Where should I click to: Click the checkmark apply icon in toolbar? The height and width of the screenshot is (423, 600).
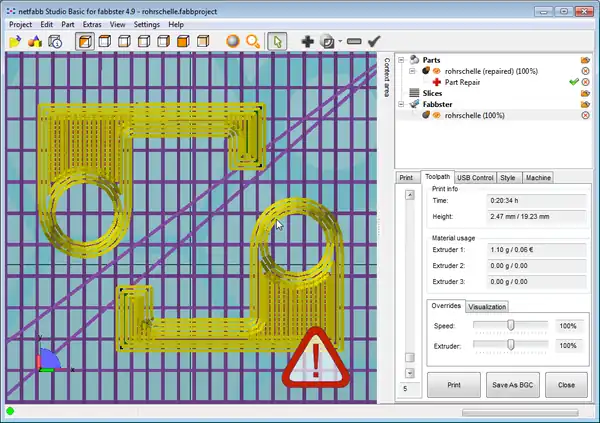click(374, 41)
